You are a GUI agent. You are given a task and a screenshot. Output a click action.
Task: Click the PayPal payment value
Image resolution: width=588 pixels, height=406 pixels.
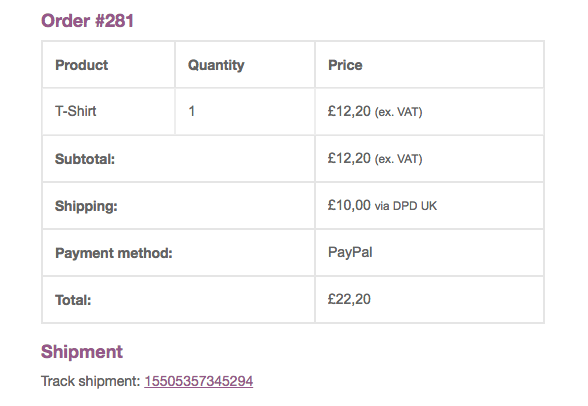click(x=350, y=252)
